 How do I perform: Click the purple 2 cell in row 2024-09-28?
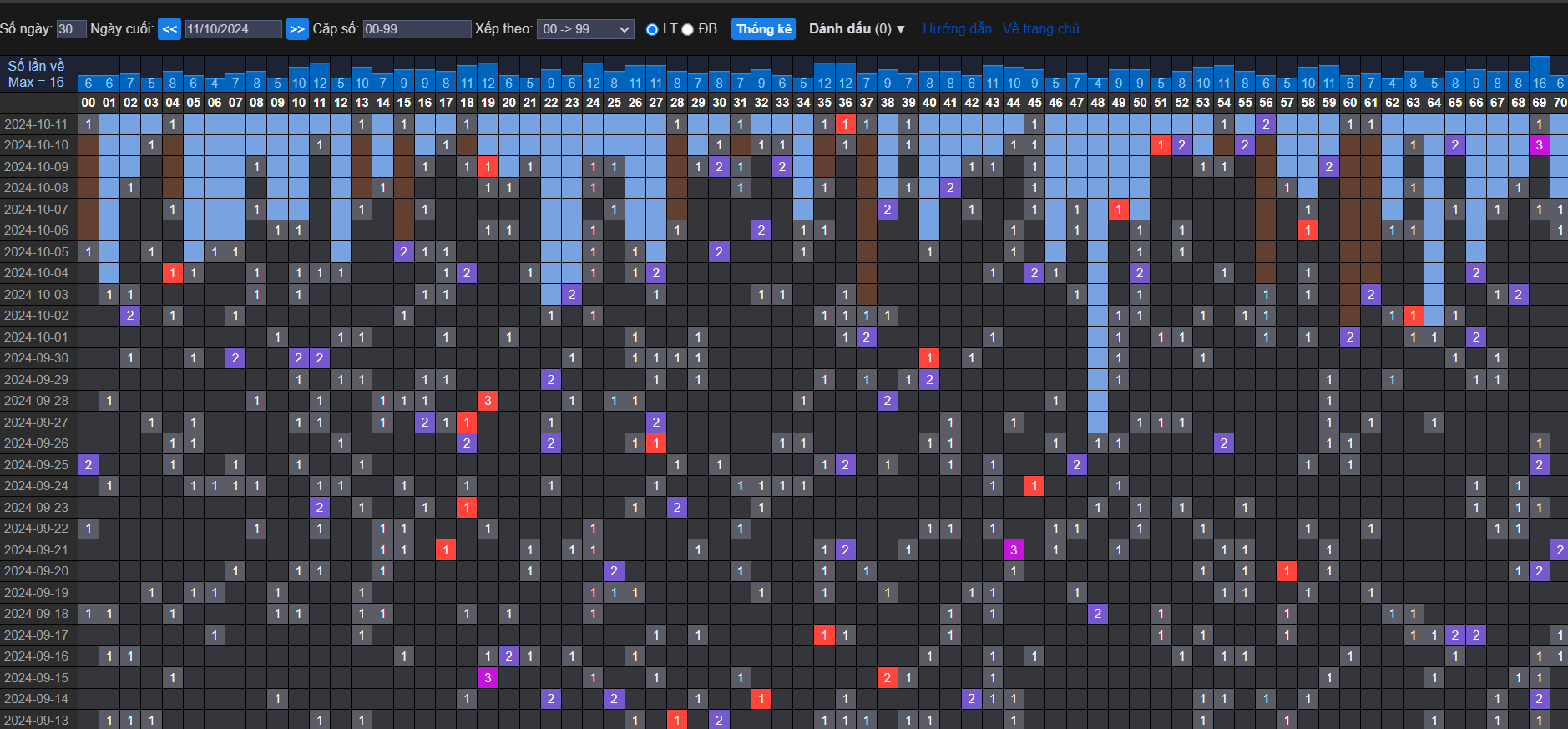pos(888,401)
